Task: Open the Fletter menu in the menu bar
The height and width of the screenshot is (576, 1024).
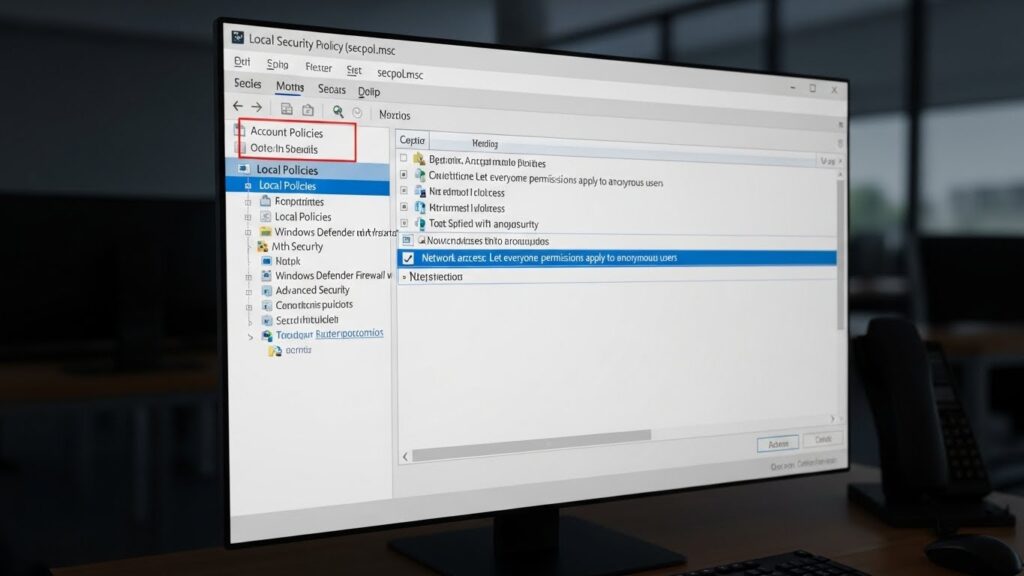Action: tap(318, 68)
